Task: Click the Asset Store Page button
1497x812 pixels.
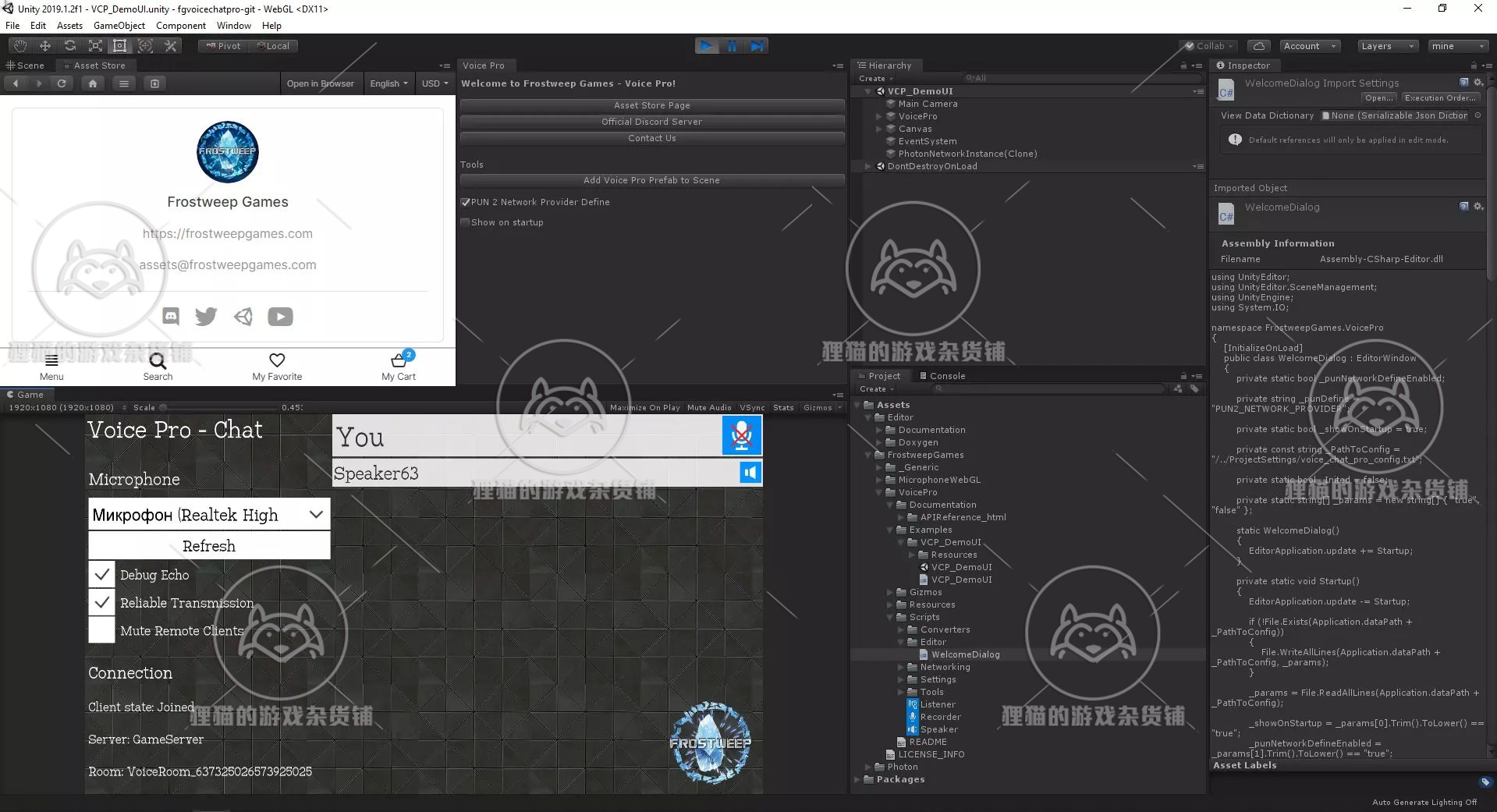Action: [652, 105]
